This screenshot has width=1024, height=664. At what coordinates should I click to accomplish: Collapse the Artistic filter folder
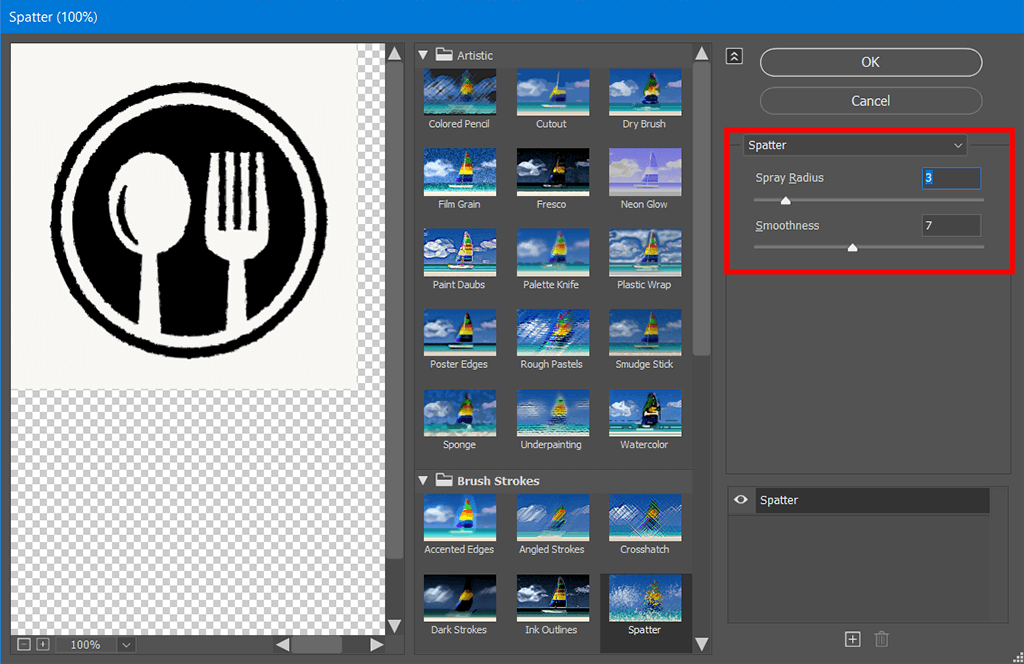pos(423,55)
